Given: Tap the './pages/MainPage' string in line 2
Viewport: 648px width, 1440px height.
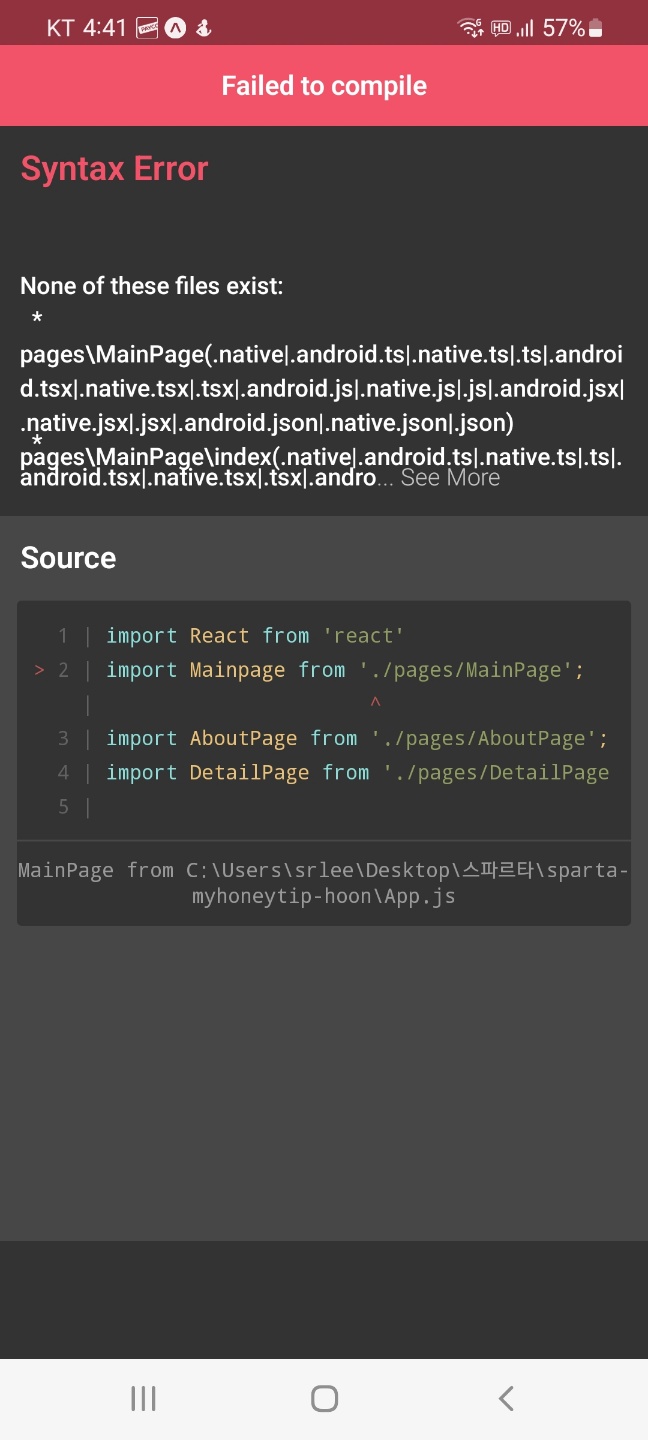Looking at the screenshot, I should pyautogui.click(x=465, y=670).
